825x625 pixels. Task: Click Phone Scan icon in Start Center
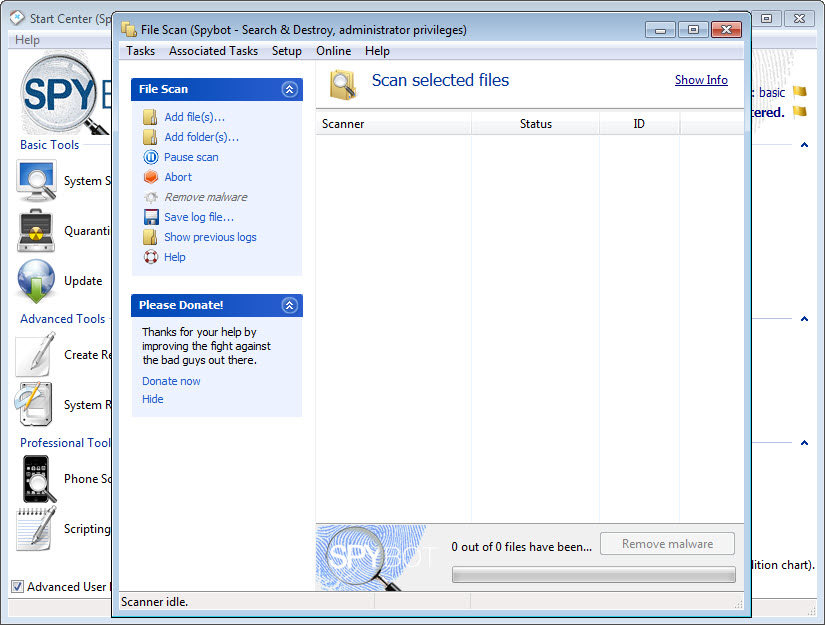click(x=38, y=478)
